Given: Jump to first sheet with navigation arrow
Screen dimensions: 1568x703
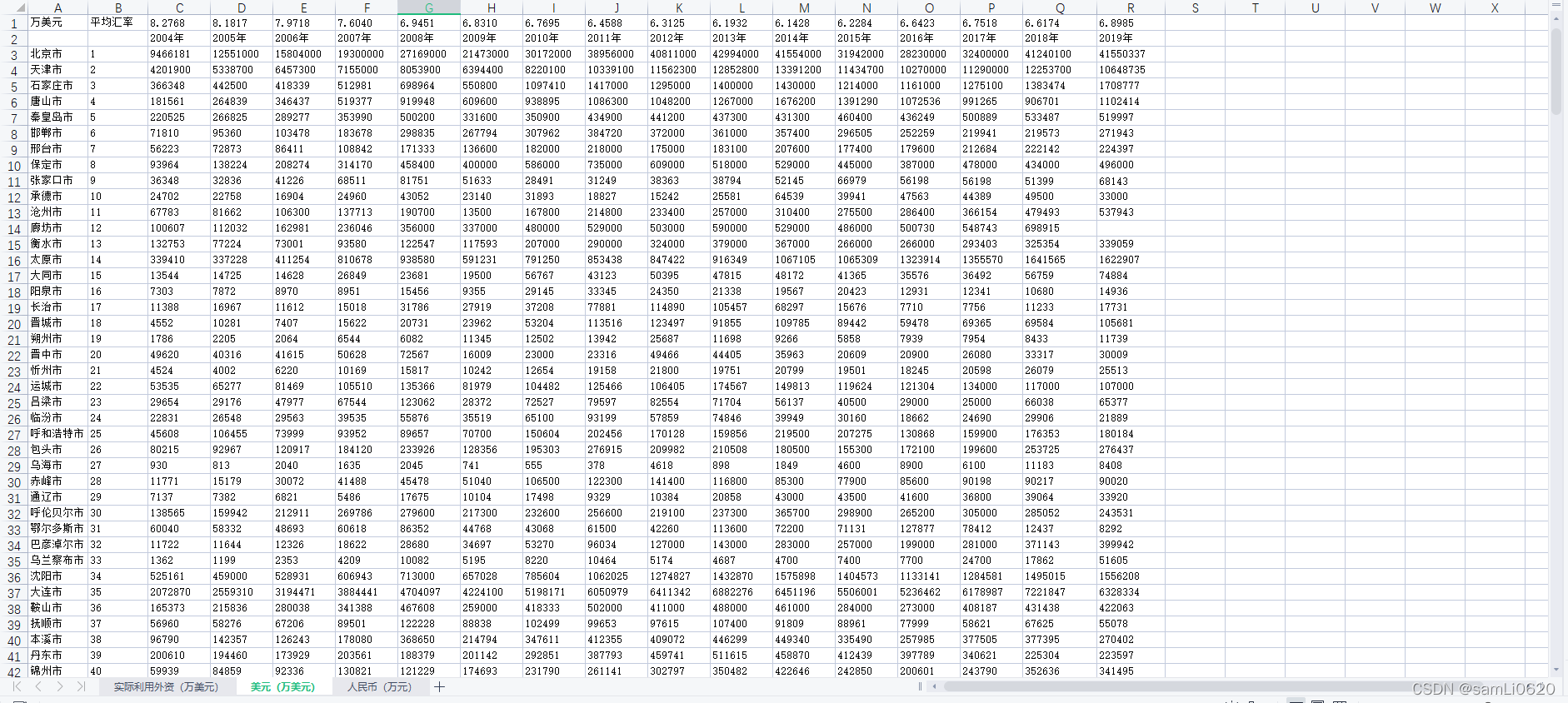Looking at the screenshot, I should coord(17,686).
